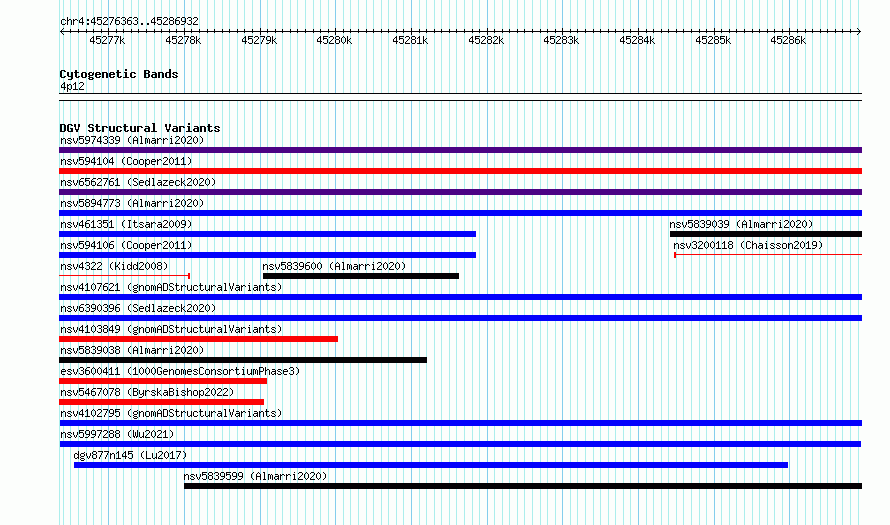The width and height of the screenshot is (890, 525).
Task: Click the 45280k ruler tick label
Action: 334,40
